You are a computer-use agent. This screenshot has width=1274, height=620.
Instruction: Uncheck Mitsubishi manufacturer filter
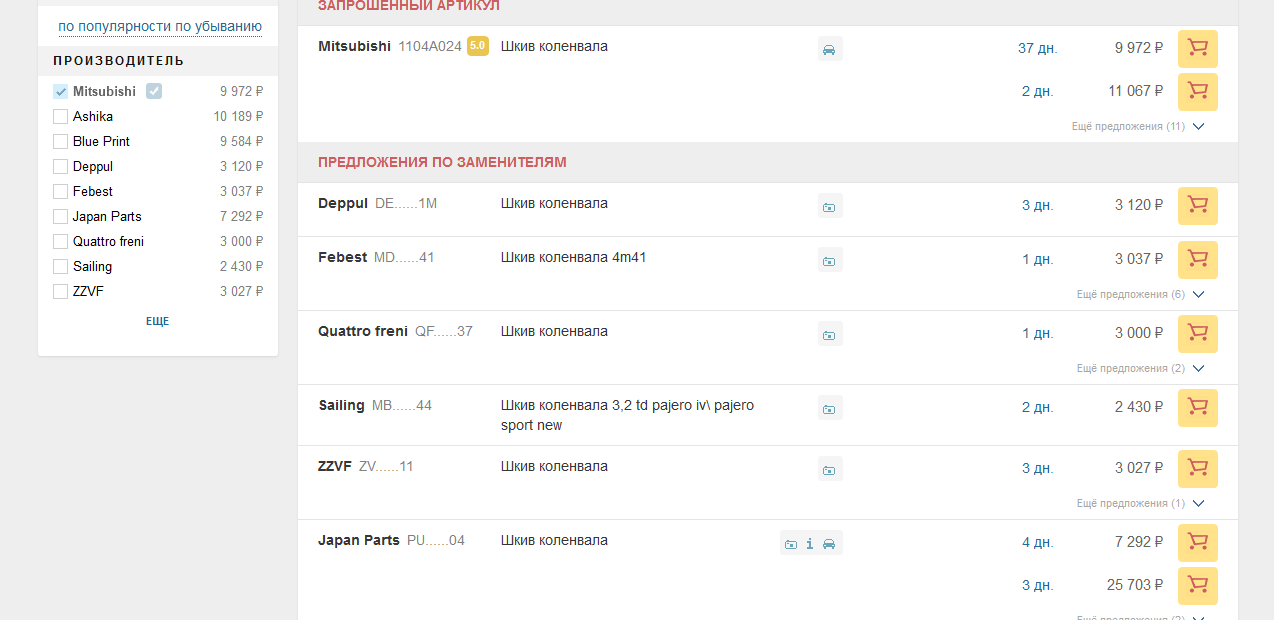(61, 92)
